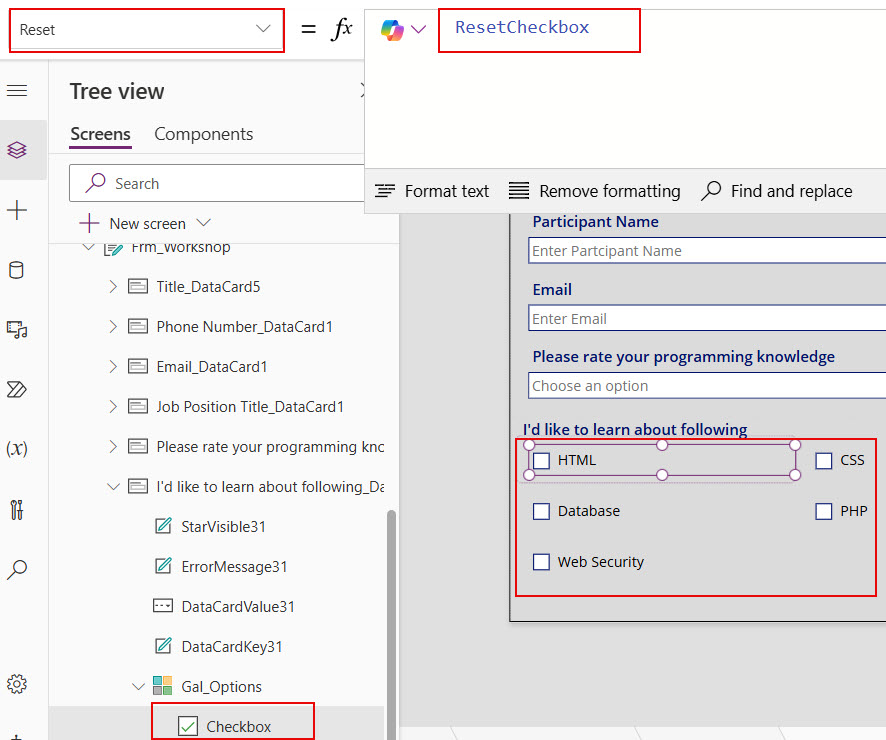Screen dimensions: 886x740
Task: Open the Settings gear icon
Action: coord(17,684)
